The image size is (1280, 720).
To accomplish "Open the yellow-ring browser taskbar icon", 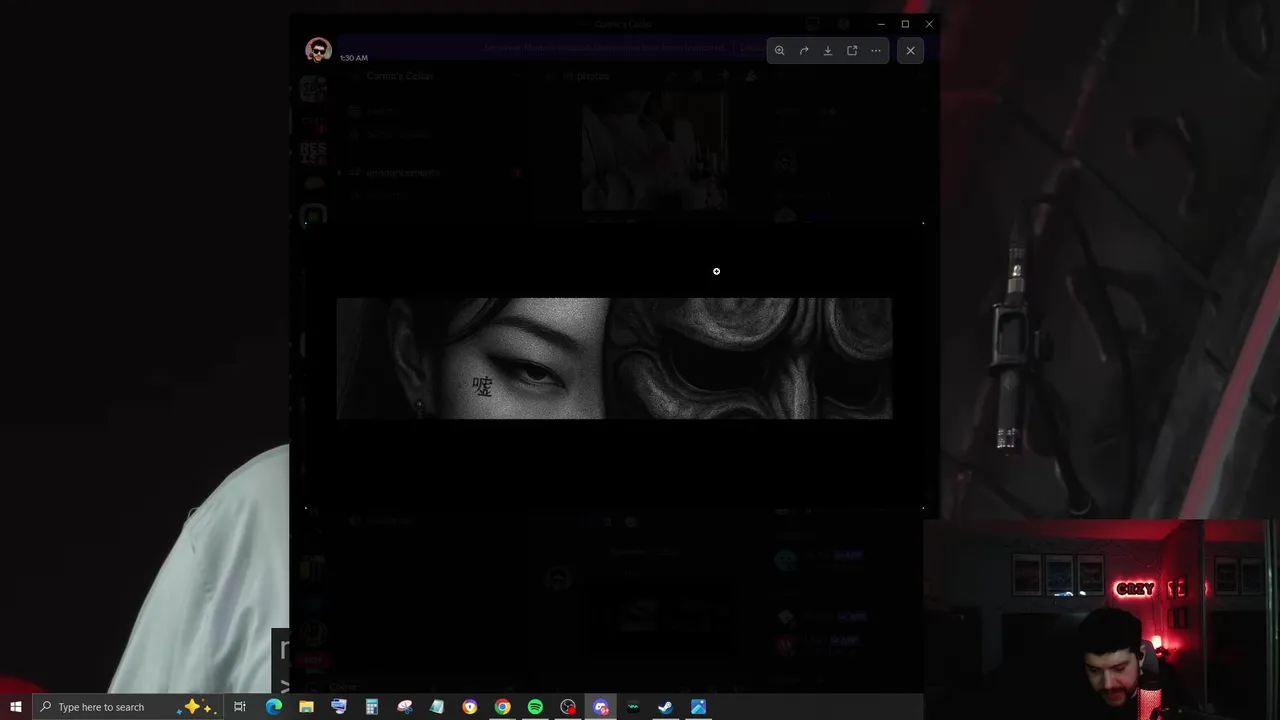I will coord(470,707).
